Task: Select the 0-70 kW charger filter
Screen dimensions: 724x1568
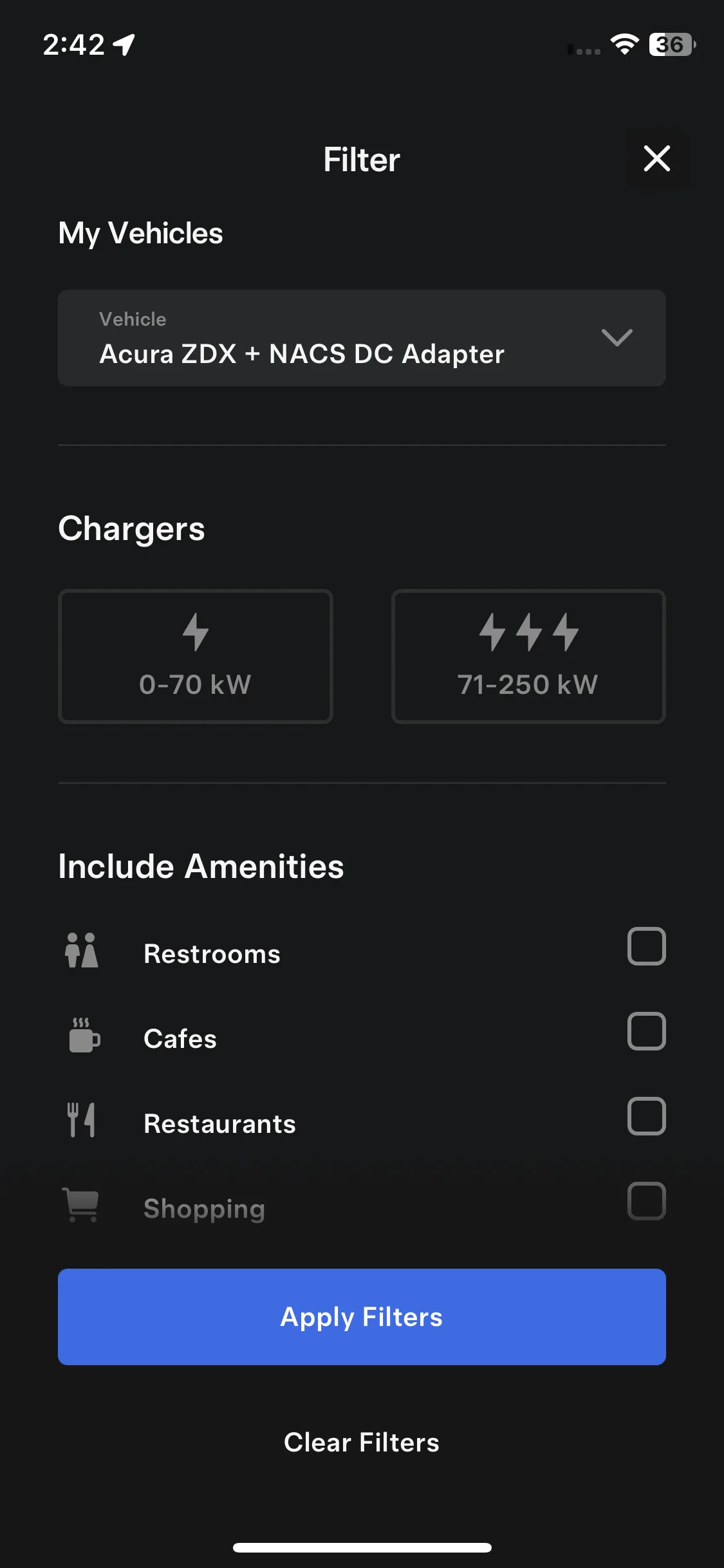Action: (x=196, y=657)
